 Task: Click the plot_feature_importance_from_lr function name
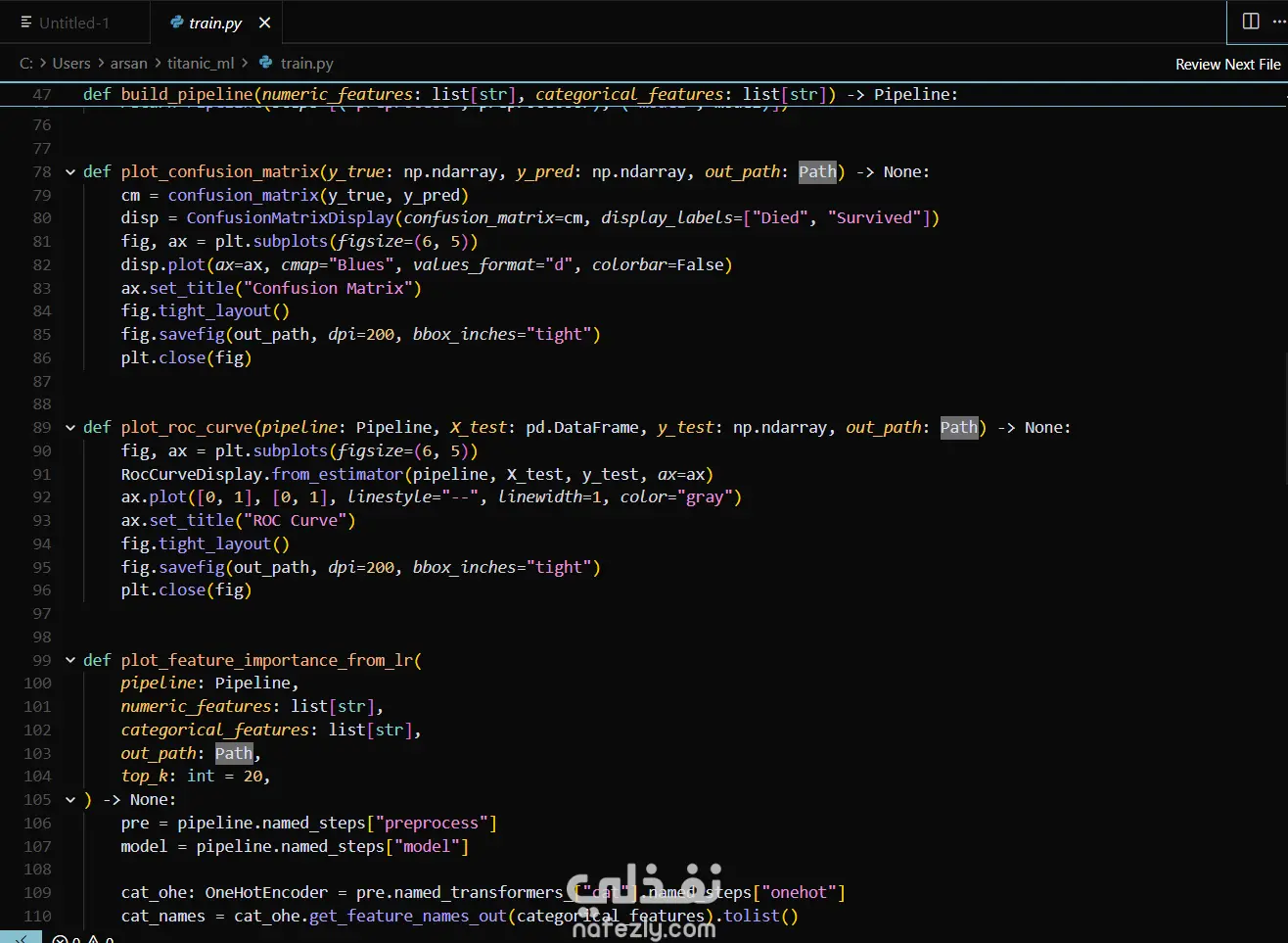pyautogui.click(x=267, y=661)
